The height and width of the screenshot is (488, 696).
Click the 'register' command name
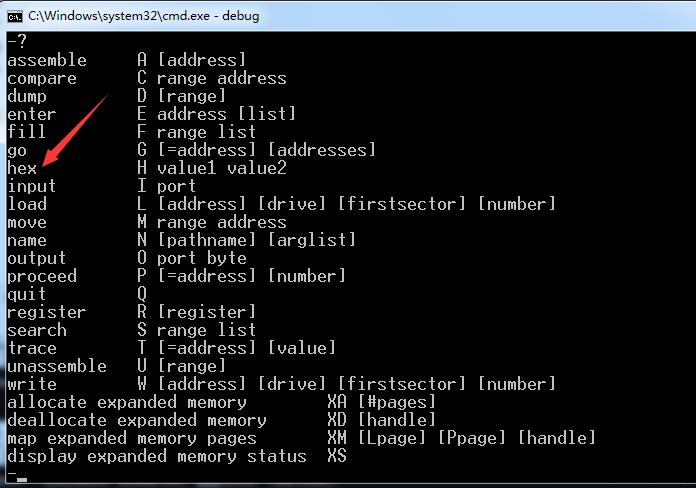[47, 312]
